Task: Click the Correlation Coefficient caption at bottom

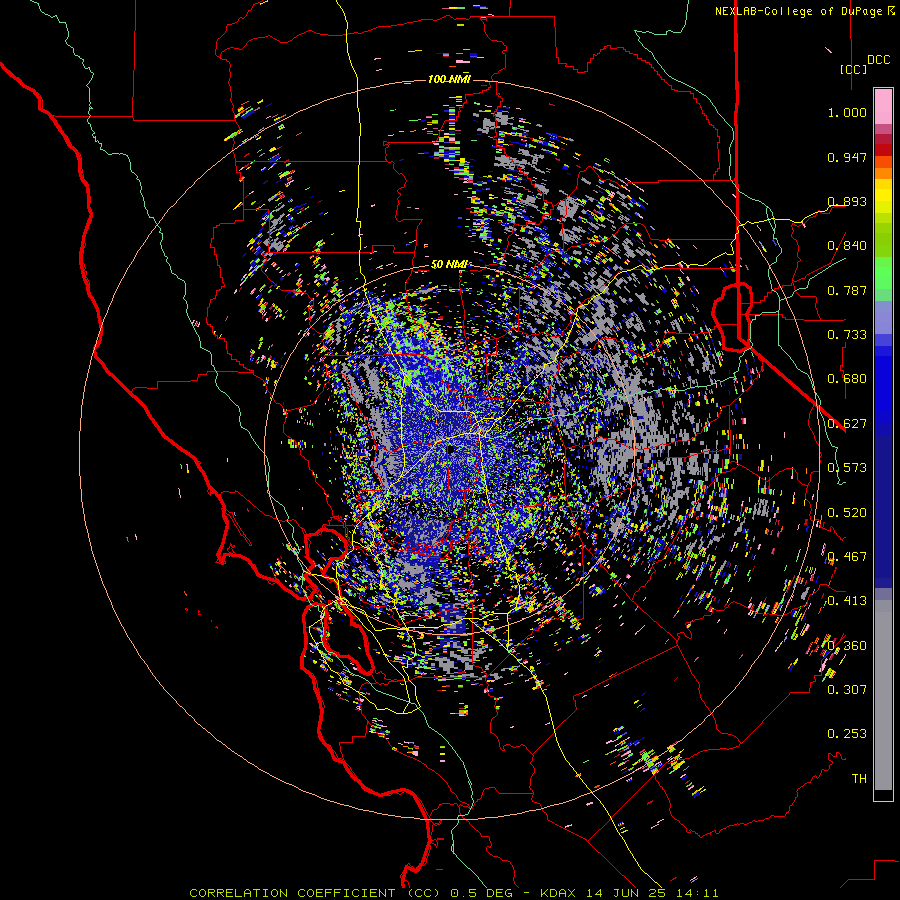Action: pyautogui.click(x=453, y=893)
